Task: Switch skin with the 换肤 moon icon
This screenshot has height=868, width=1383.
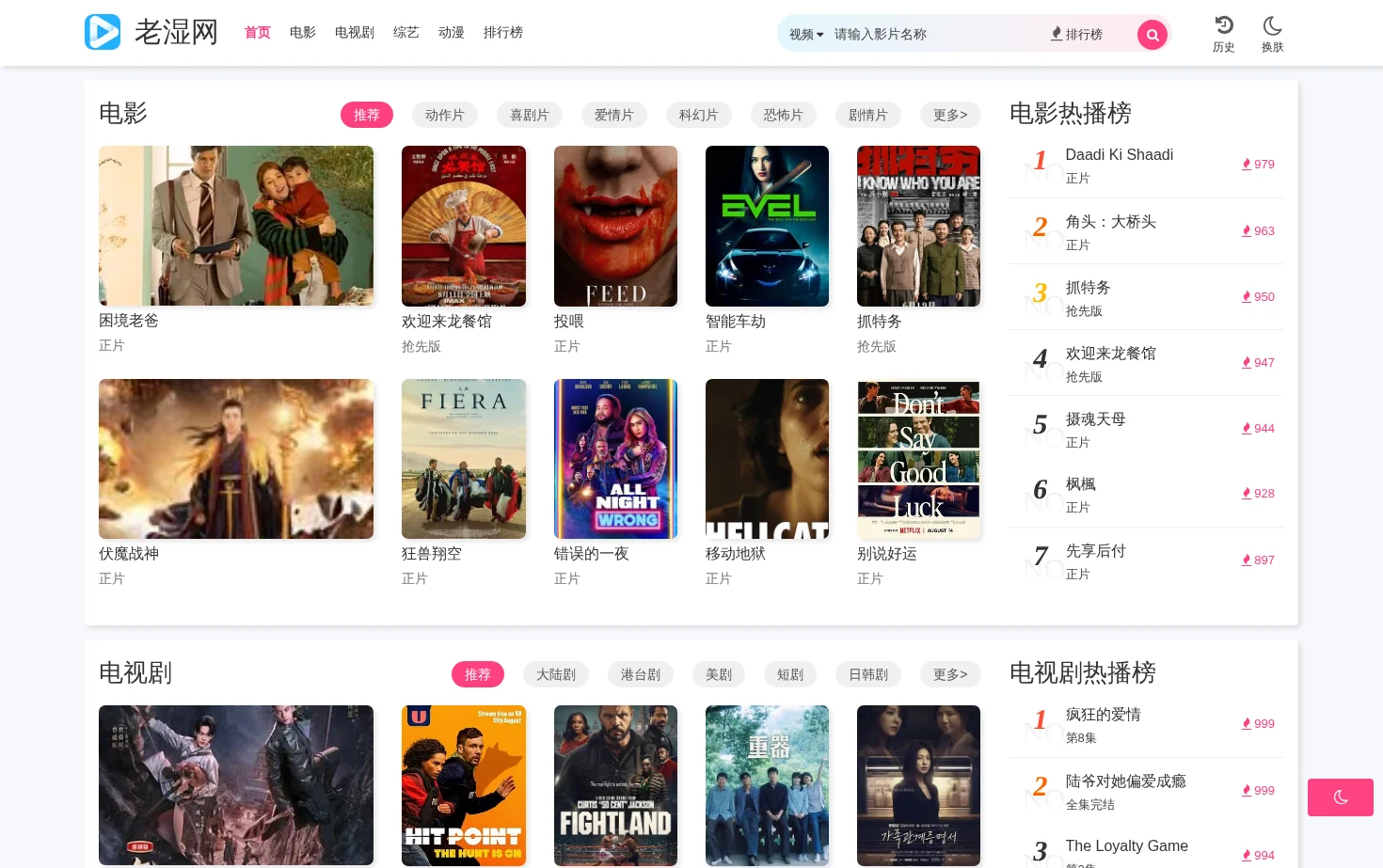Action: [1273, 35]
